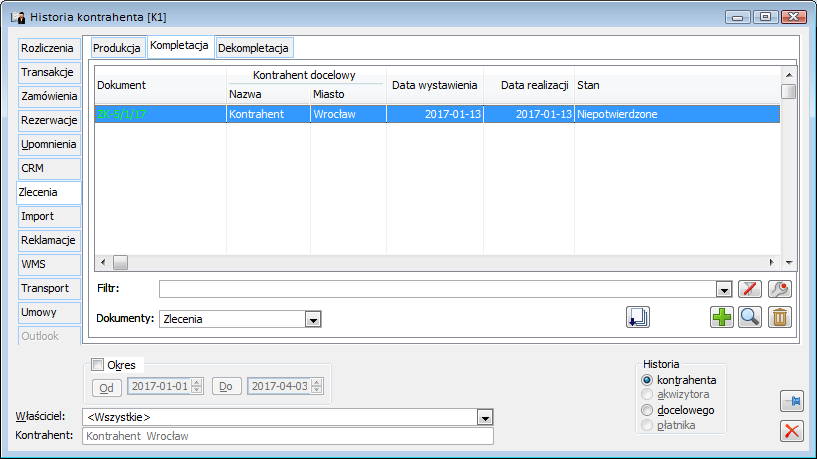Viewport: 817px width, 459px height.
Task: Click the horizontal scrollbar right arrow
Action: pyautogui.click(x=772, y=263)
